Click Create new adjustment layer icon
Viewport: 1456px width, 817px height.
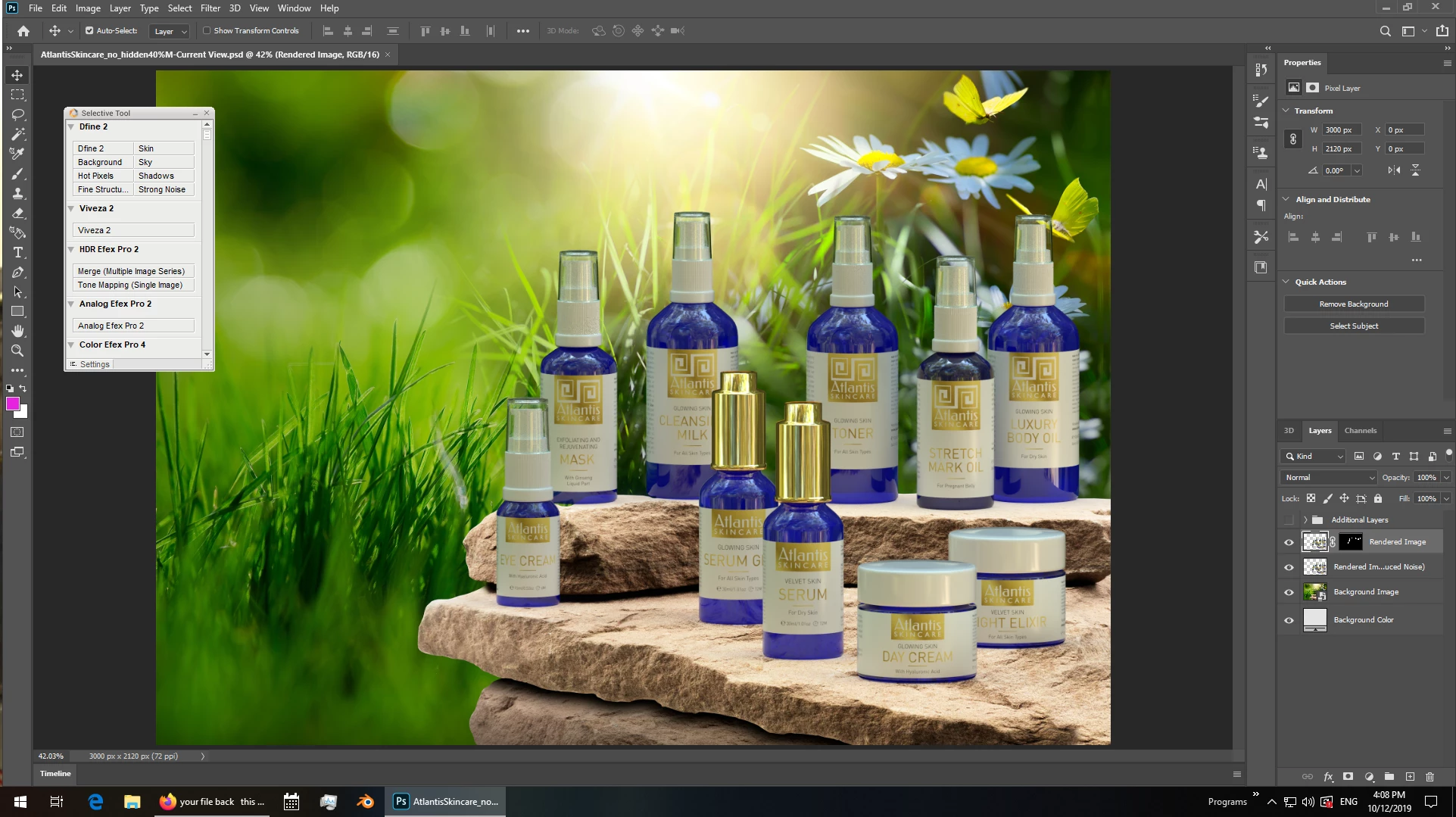point(1369,777)
